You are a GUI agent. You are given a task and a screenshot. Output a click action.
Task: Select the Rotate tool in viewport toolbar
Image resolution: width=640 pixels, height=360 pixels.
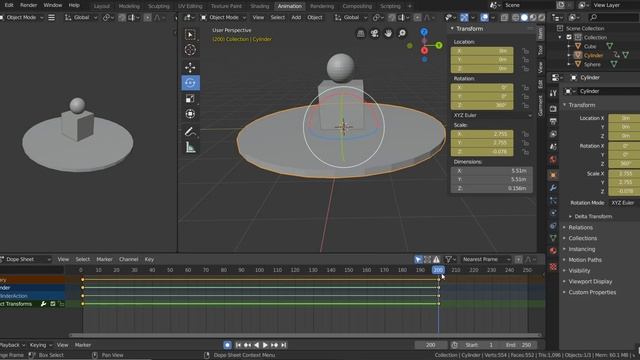(x=190, y=83)
